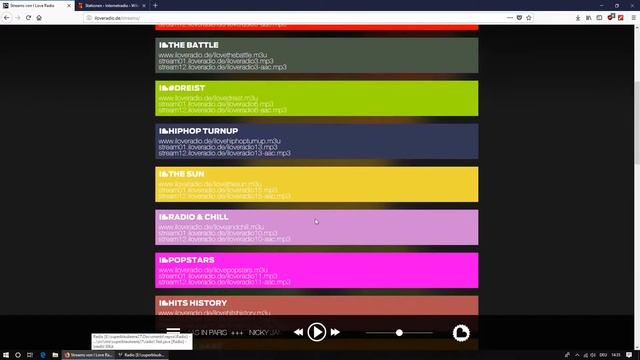The height and width of the screenshot is (360, 640).
Task: Open the Firefox Downloads arrow icon
Action: click(578, 18)
